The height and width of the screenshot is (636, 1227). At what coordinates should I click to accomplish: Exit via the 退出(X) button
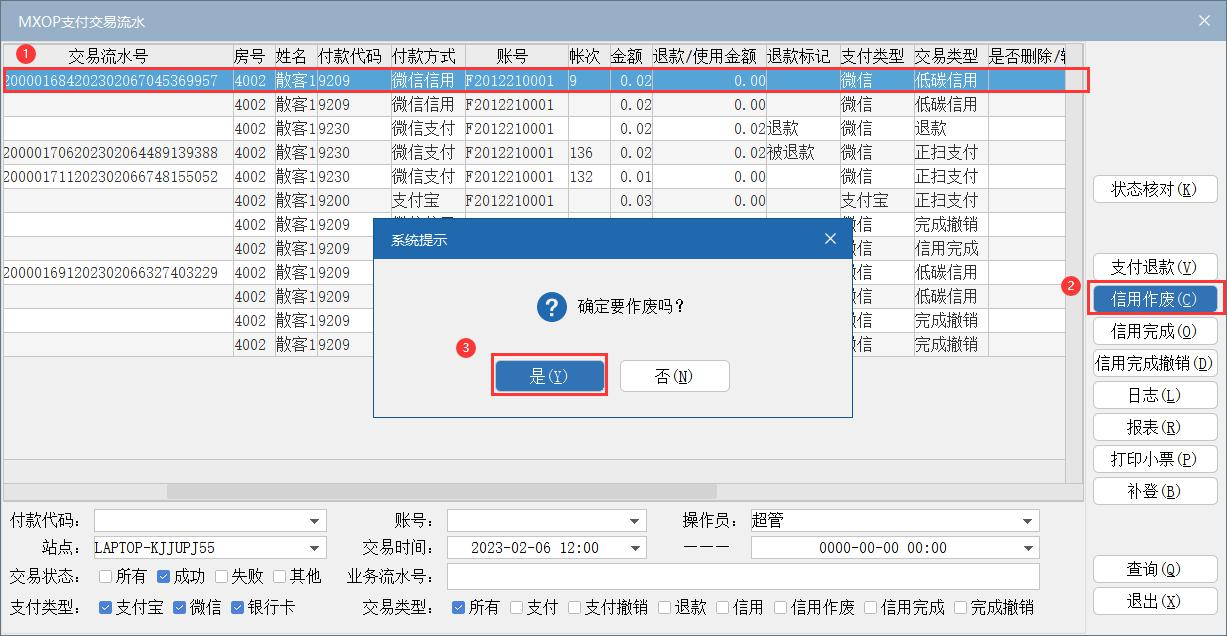(x=1155, y=601)
